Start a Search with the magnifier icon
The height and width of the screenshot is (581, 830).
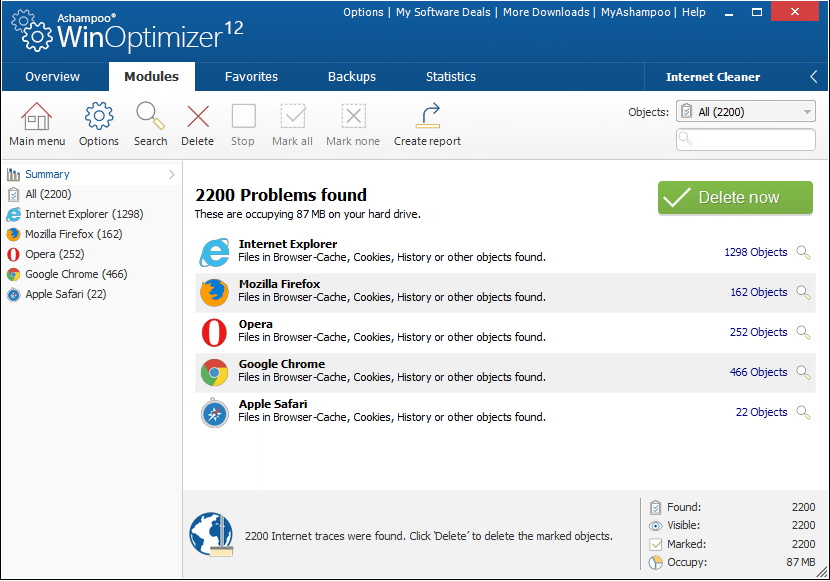click(x=150, y=116)
